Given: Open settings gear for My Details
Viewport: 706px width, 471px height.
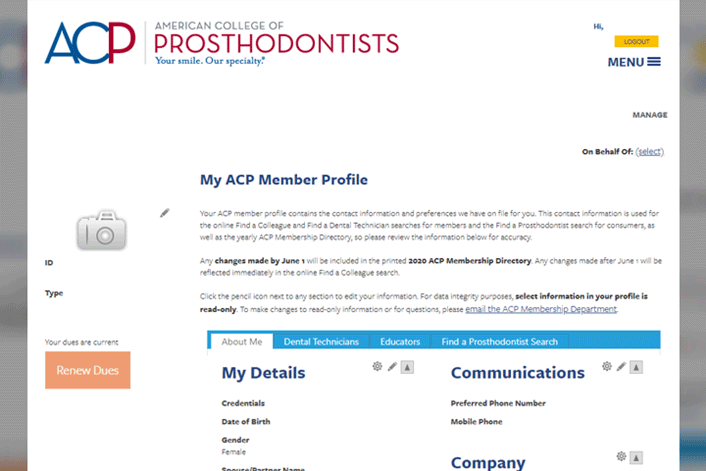Looking at the screenshot, I should 377,367.
